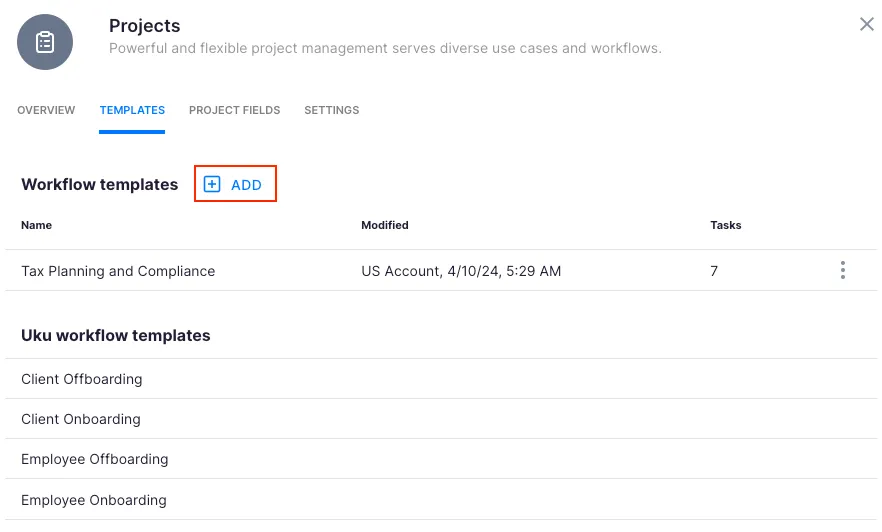Open the Tax Planning and Compliance template
882x532 pixels.
pos(118,271)
